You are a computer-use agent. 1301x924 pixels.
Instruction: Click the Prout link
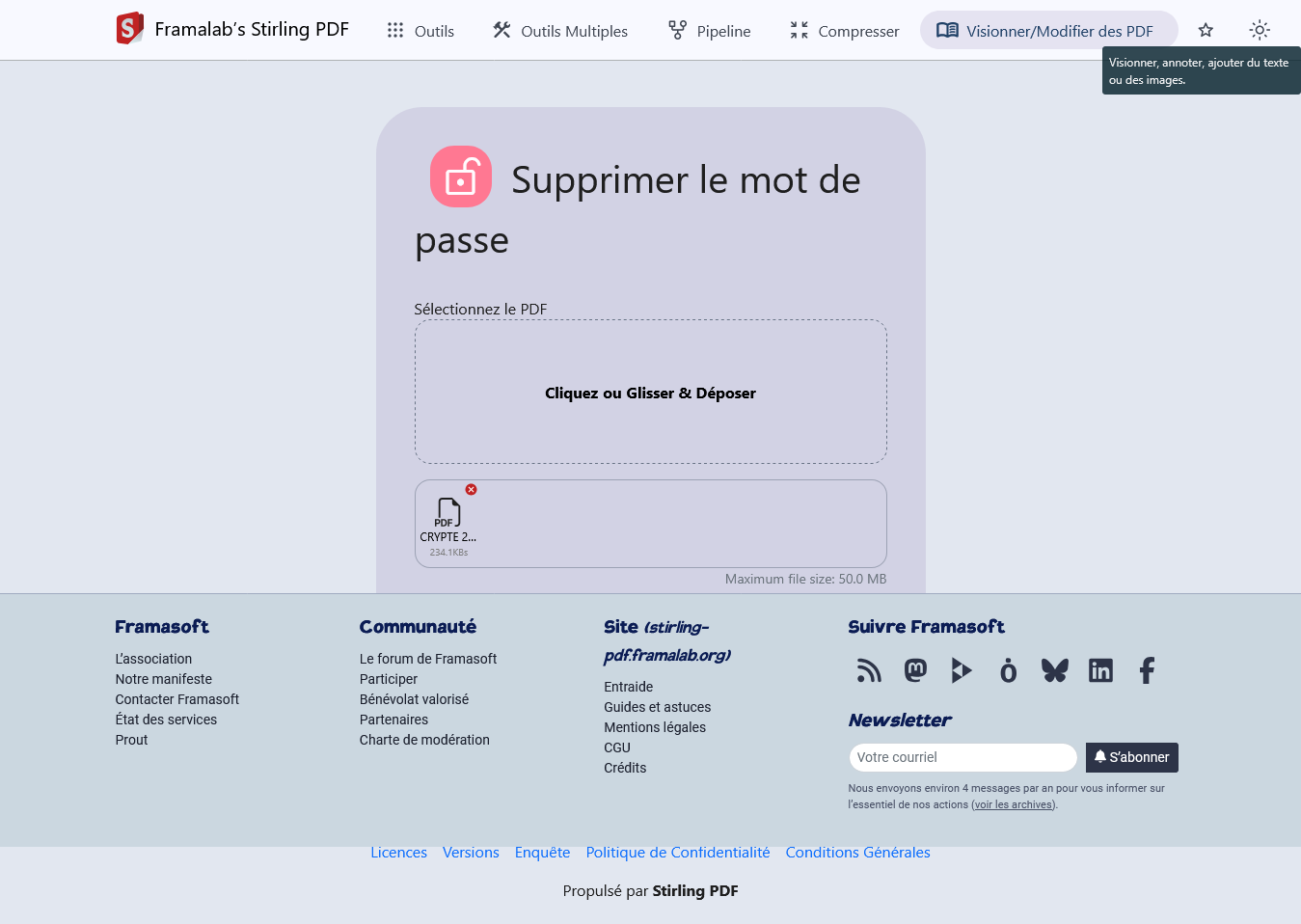pyautogui.click(x=131, y=740)
